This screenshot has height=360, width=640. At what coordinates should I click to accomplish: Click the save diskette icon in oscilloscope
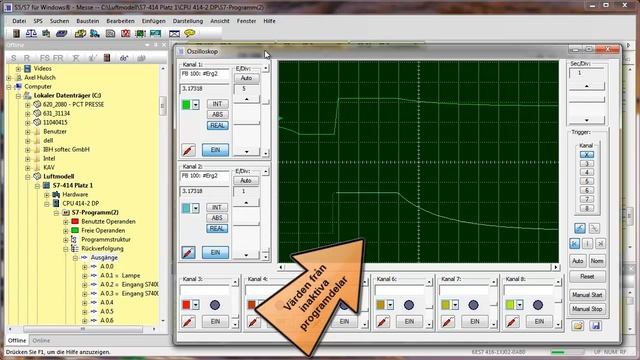[596, 326]
